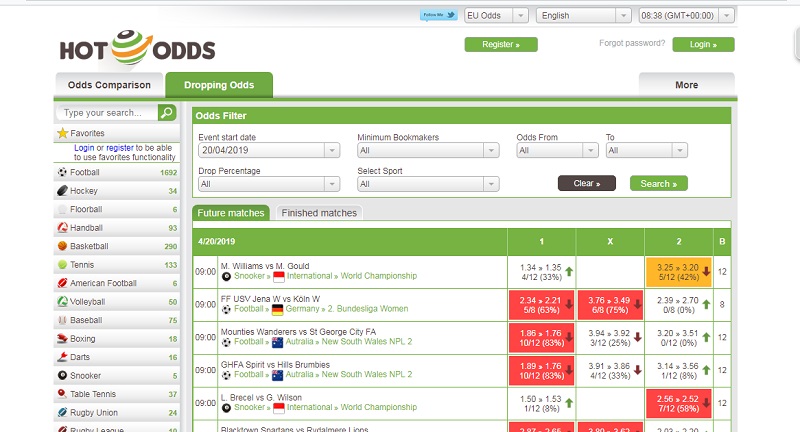Open the English language dropdown
The image size is (800, 432).
tap(583, 15)
